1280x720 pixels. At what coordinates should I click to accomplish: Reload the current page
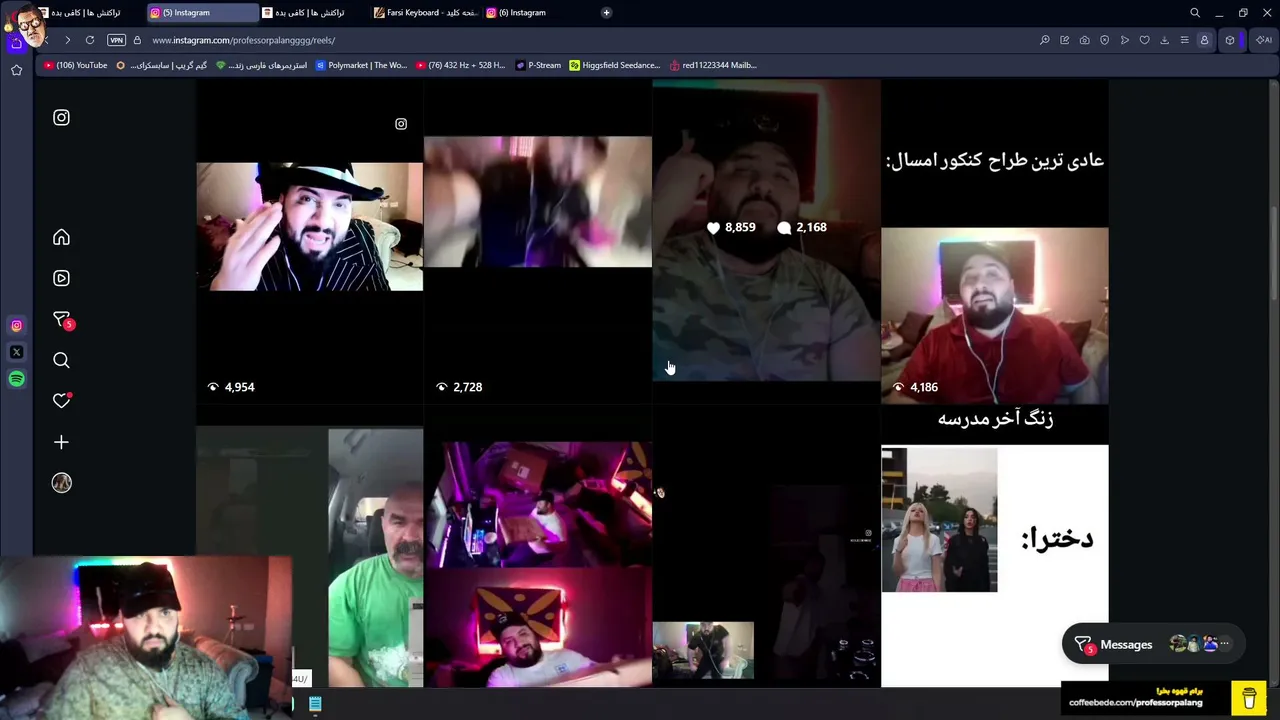90,40
